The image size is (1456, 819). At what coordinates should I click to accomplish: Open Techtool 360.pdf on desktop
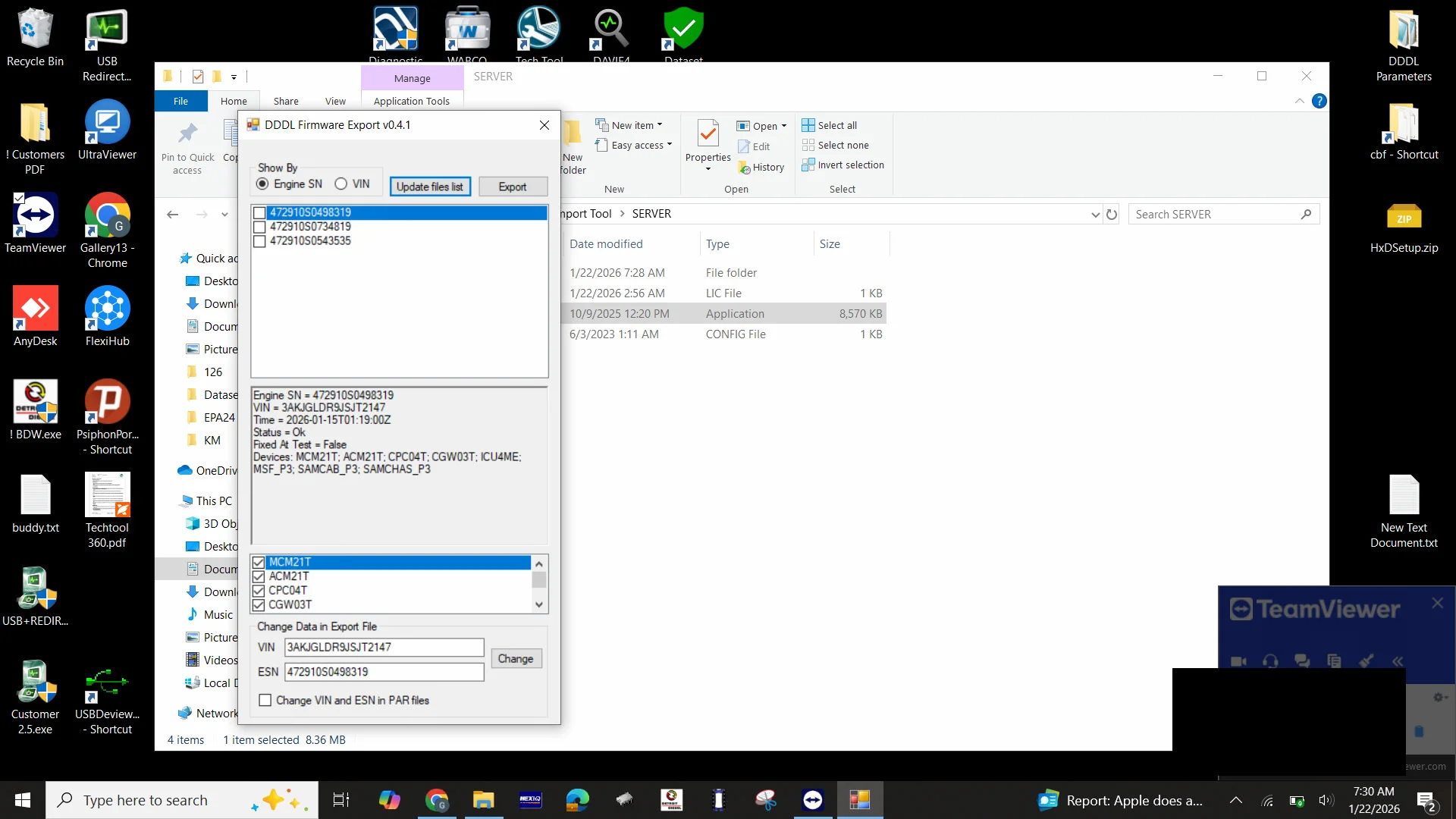click(x=107, y=511)
